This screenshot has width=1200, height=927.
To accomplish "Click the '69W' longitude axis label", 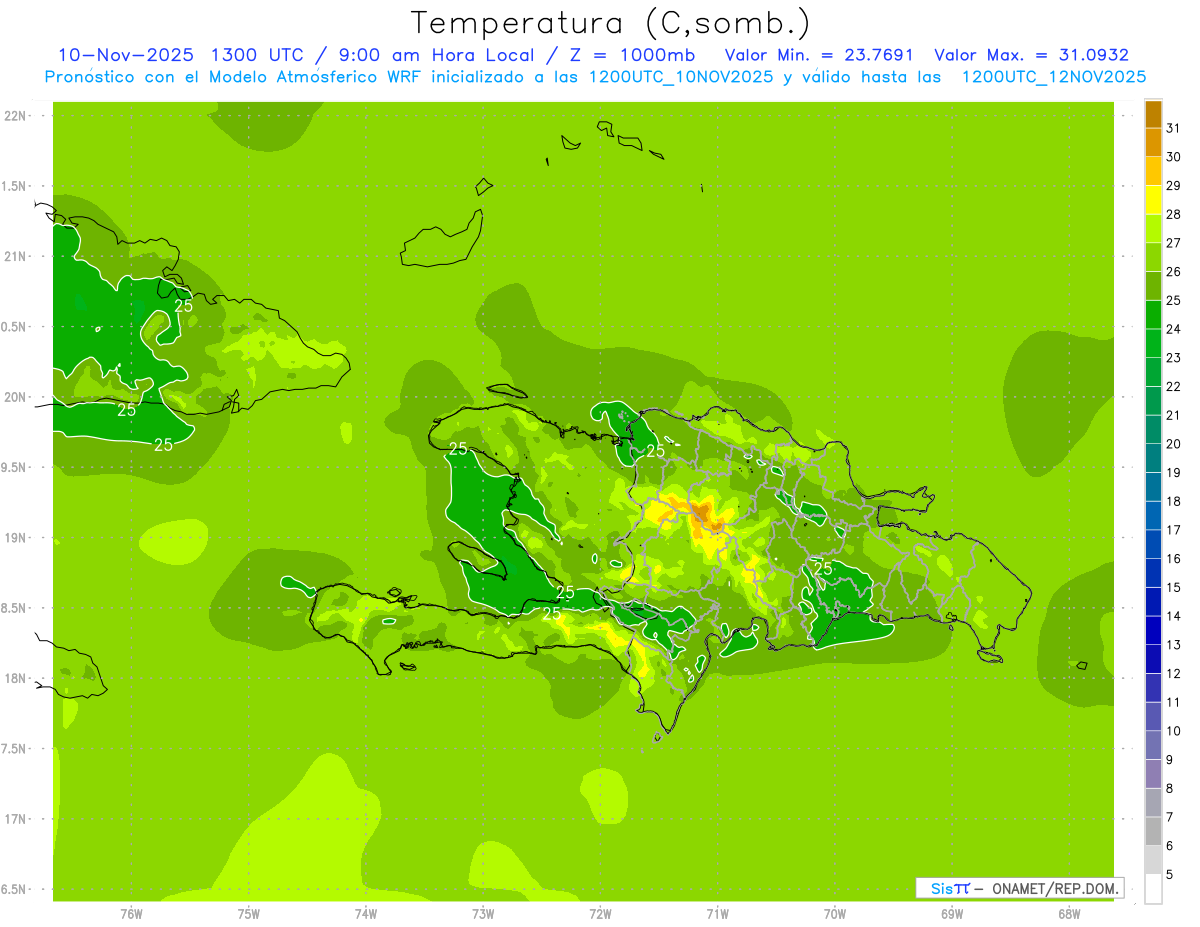I will point(952,913).
